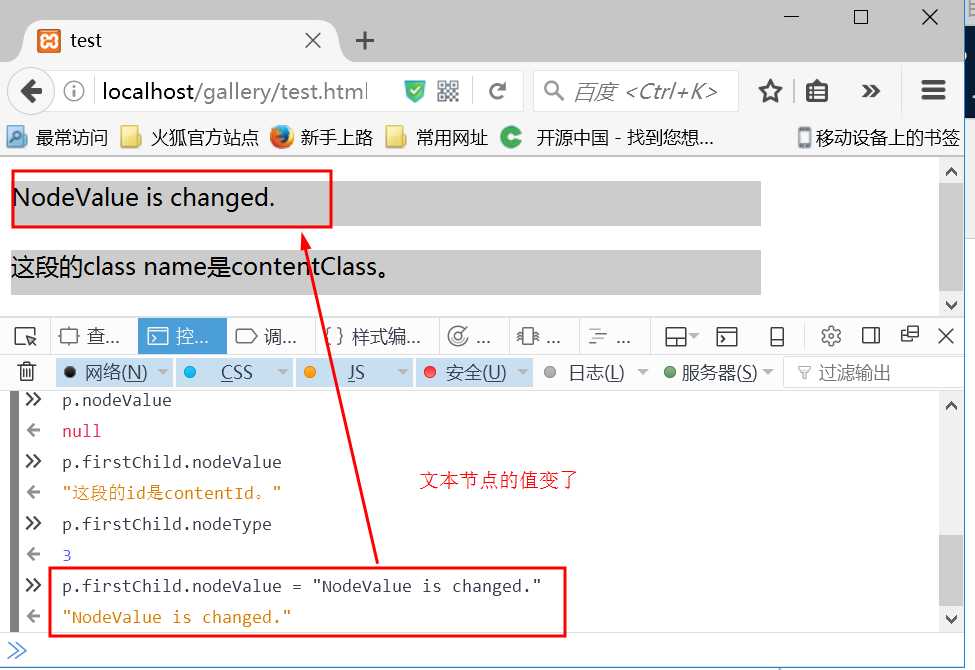Viewport: 975px width, 670px height.
Task: Toggle the split console icon
Action: coord(726,337)
